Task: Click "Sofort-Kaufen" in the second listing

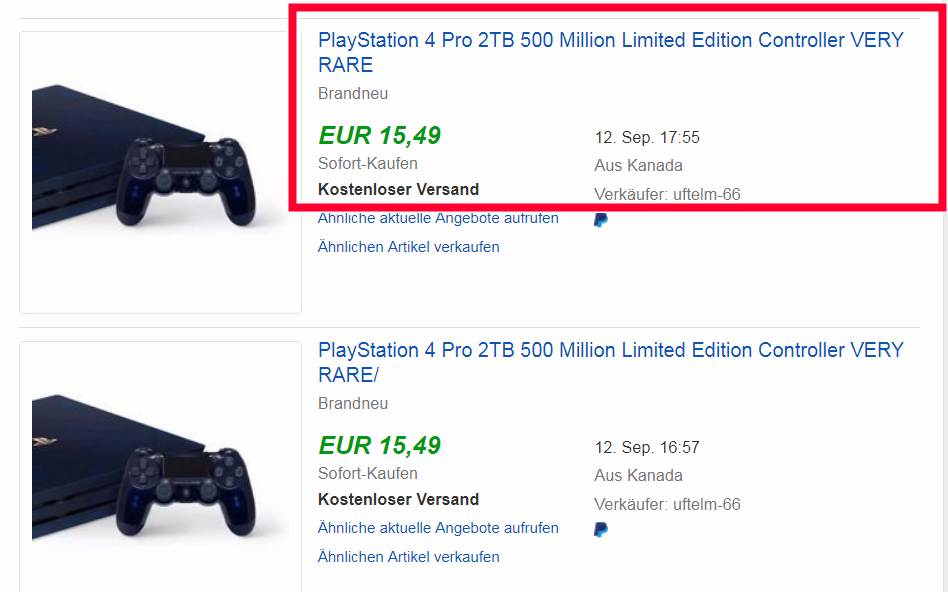Action: [x=368, y=474]
